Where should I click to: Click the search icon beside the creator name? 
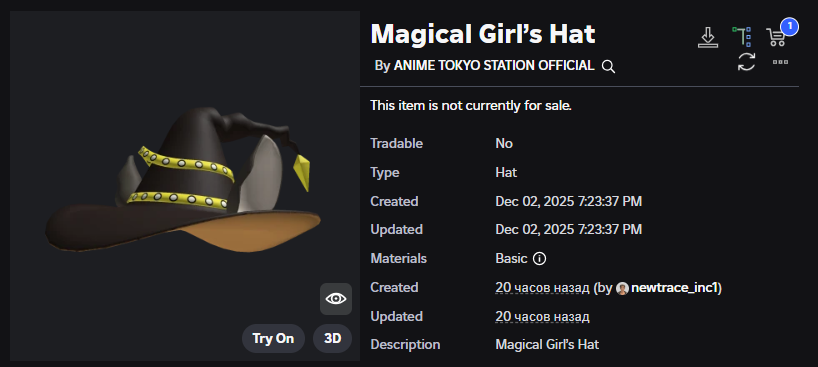608,66
